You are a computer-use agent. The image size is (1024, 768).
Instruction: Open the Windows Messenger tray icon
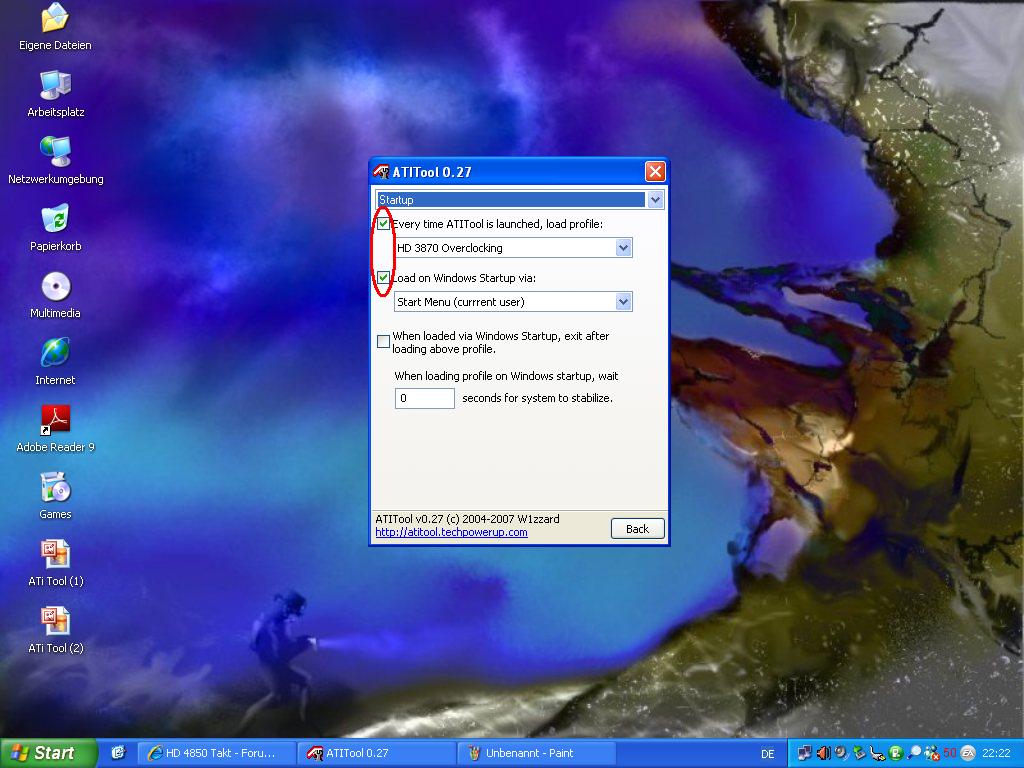pos(932,753)
